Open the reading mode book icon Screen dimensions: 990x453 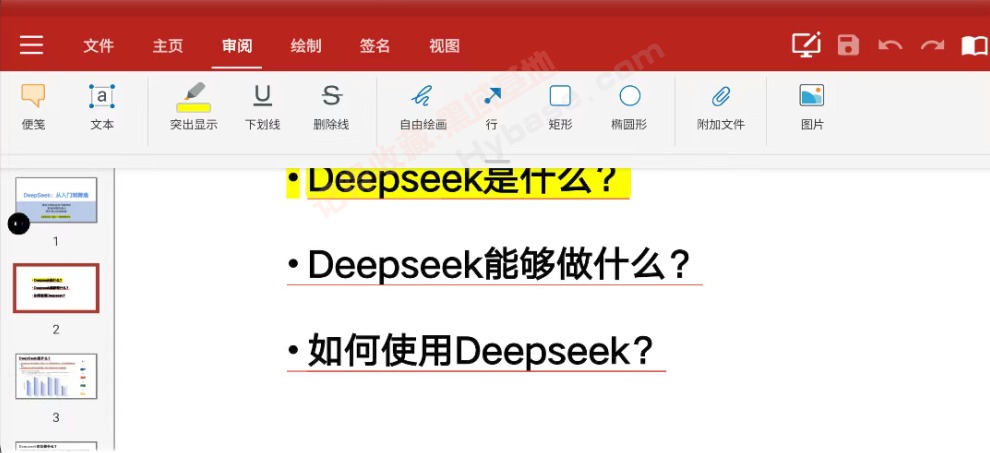click(x=975, y=45)
